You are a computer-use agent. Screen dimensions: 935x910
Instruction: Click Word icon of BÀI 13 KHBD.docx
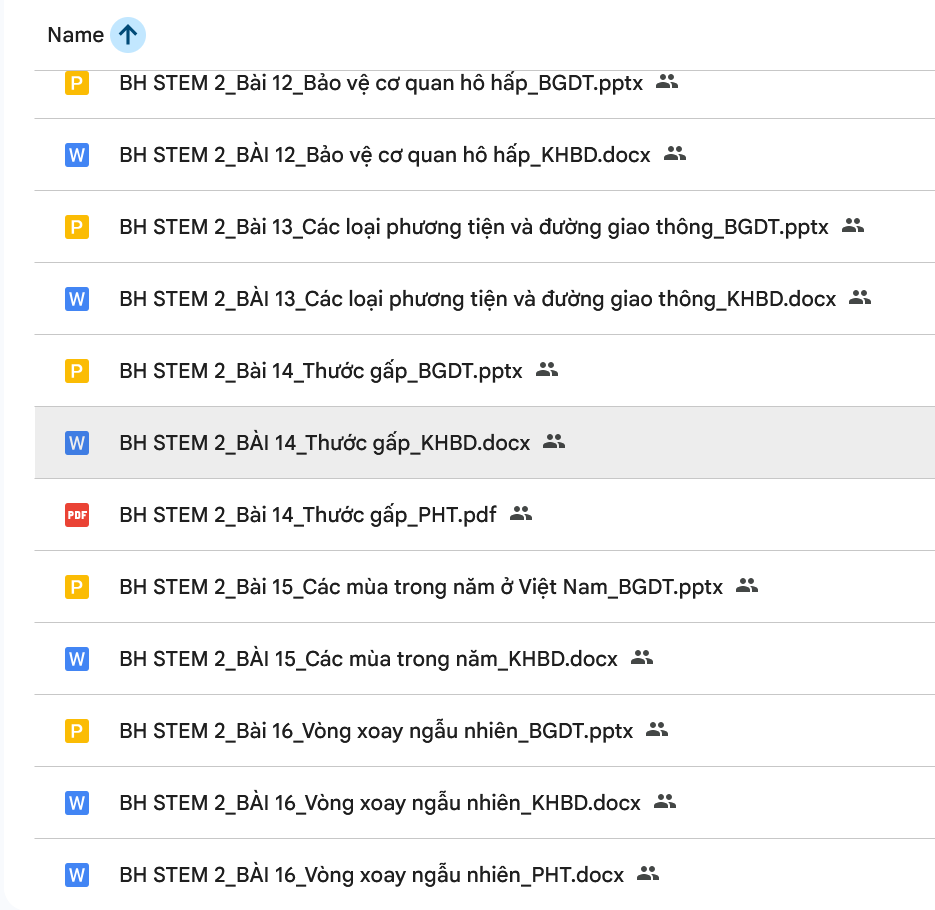coord(77,299)
